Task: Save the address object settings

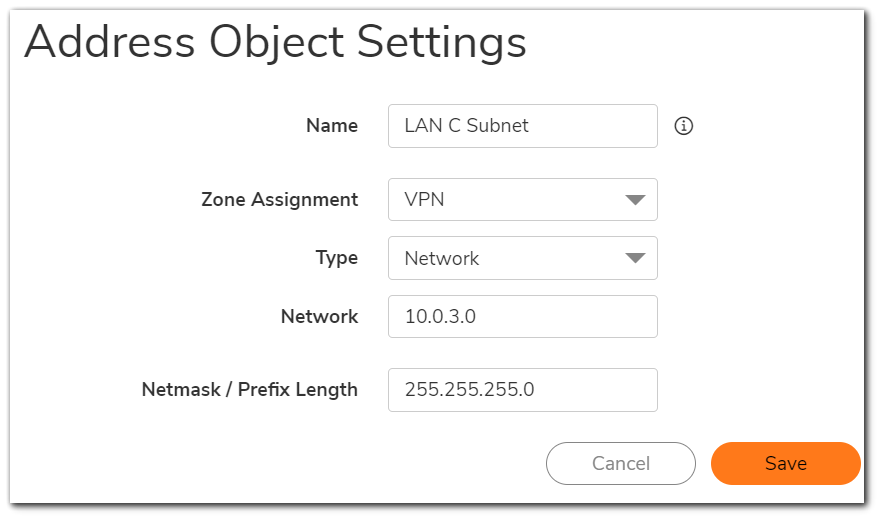Action: pos(786,464)
